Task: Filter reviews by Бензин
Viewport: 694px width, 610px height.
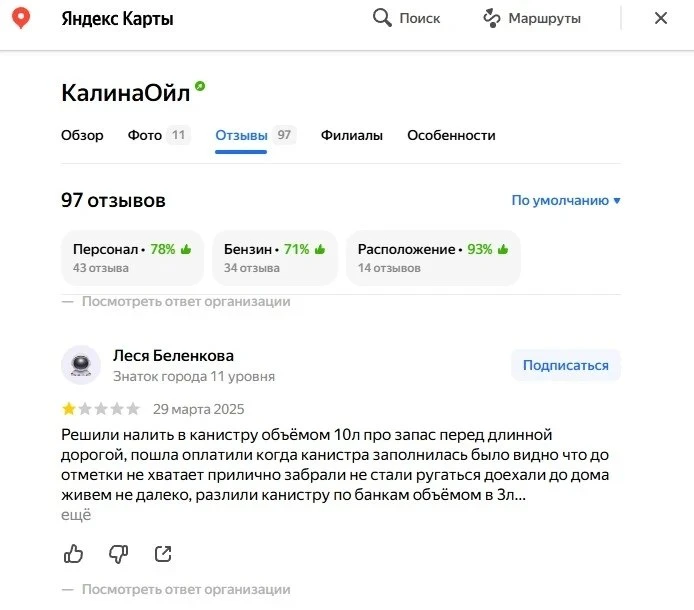Action: (273, 257)
